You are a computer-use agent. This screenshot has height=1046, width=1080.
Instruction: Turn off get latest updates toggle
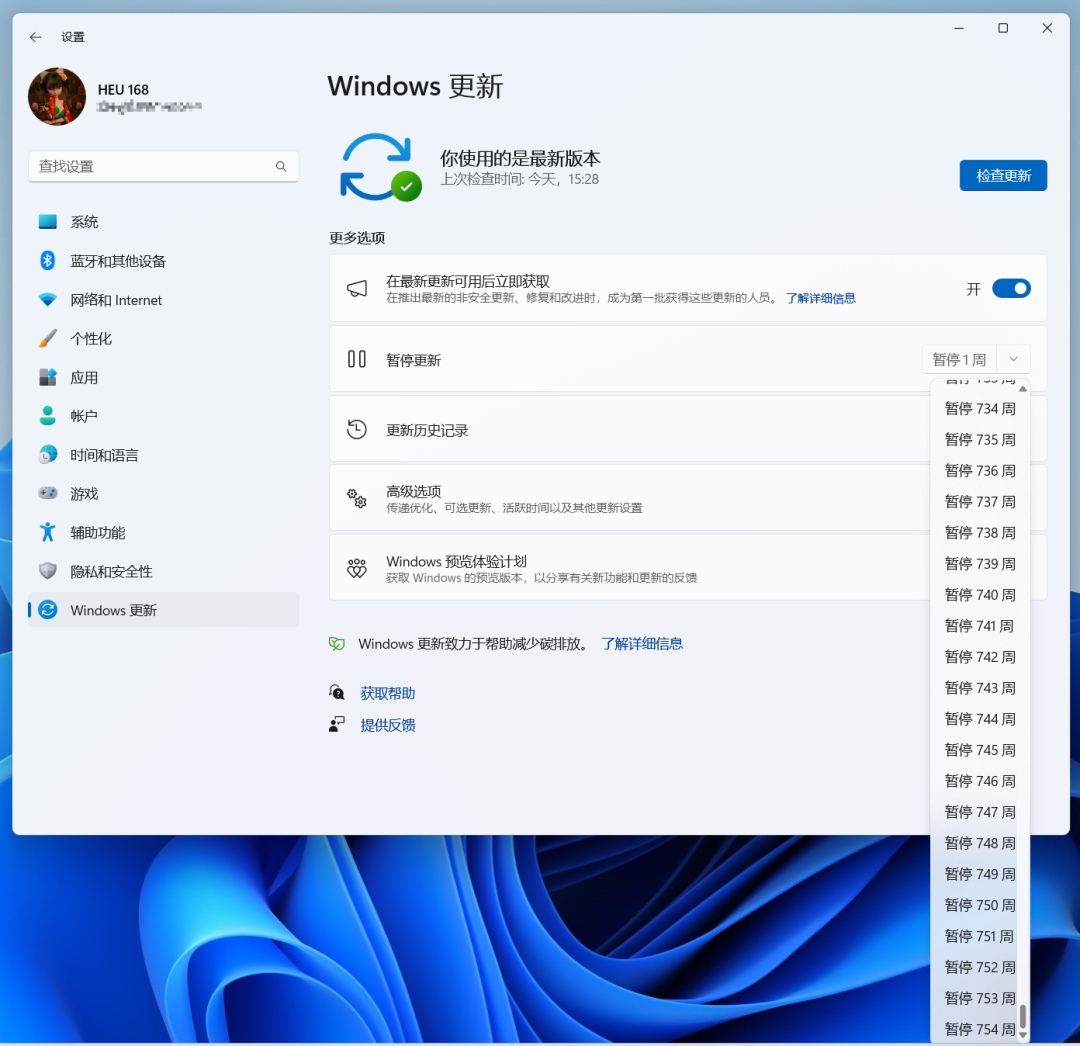[1011, 289]
